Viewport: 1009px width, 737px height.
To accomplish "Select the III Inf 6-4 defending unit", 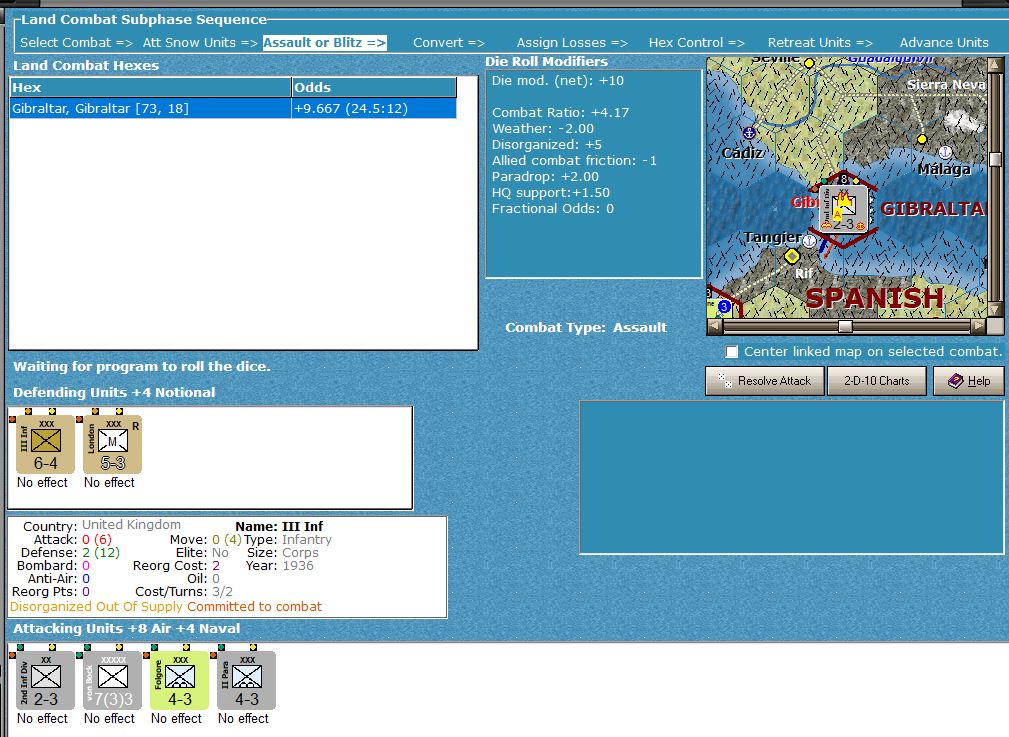I will pos(45,444).
